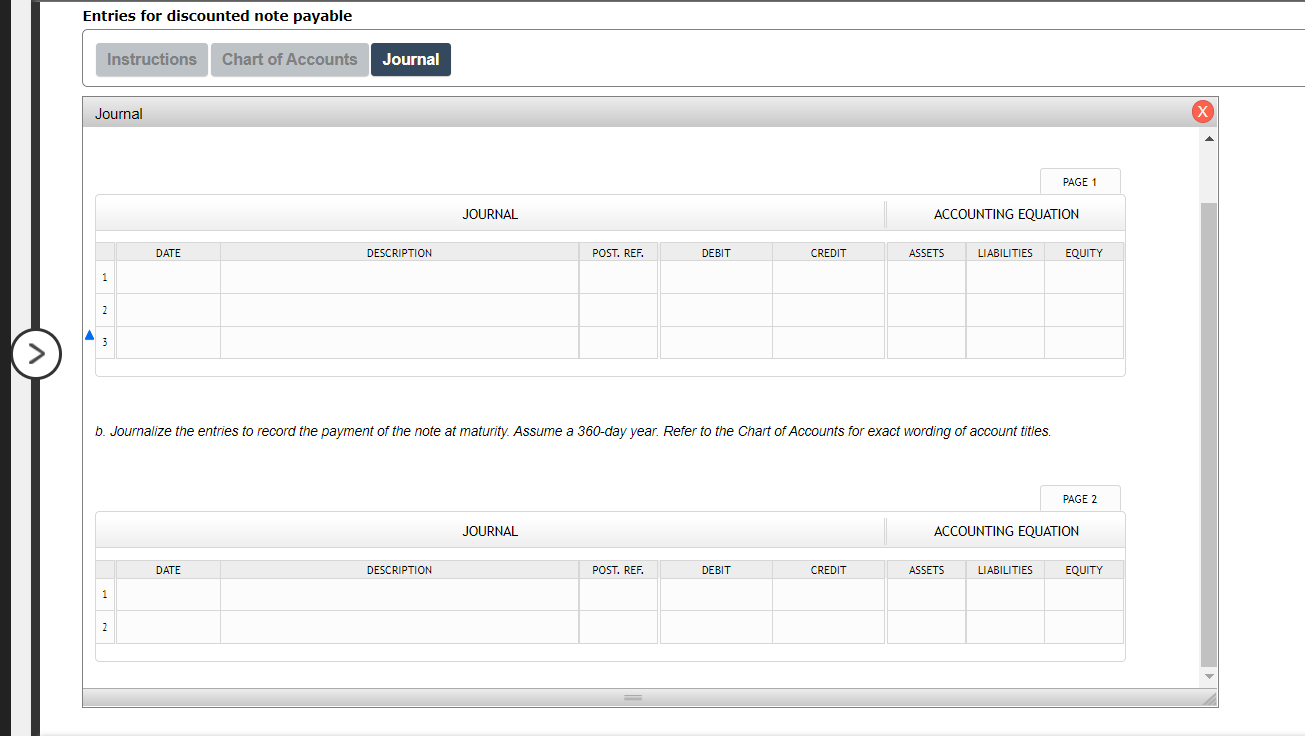This screenshot has height=736, width=1305.
Task: Click the PAGE 1 label
Action: point(1080,181)
